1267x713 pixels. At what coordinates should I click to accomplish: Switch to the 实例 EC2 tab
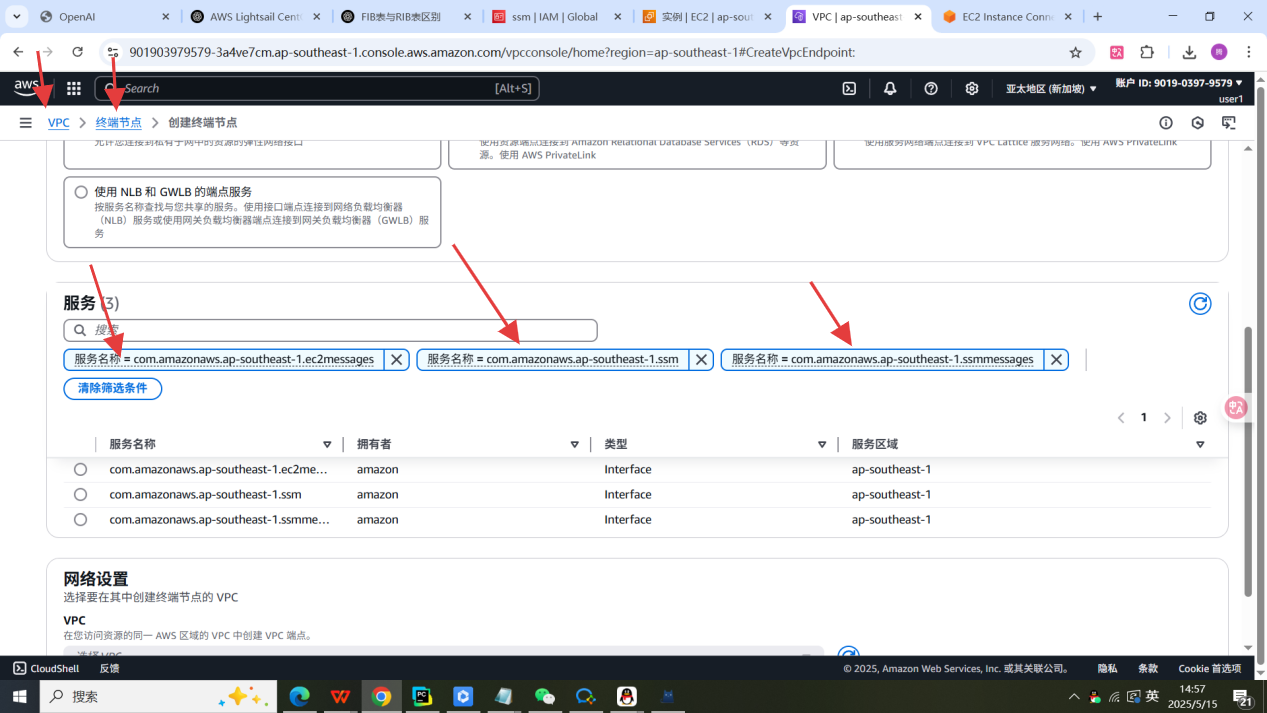pyautogui.click(x=709, y=16)
